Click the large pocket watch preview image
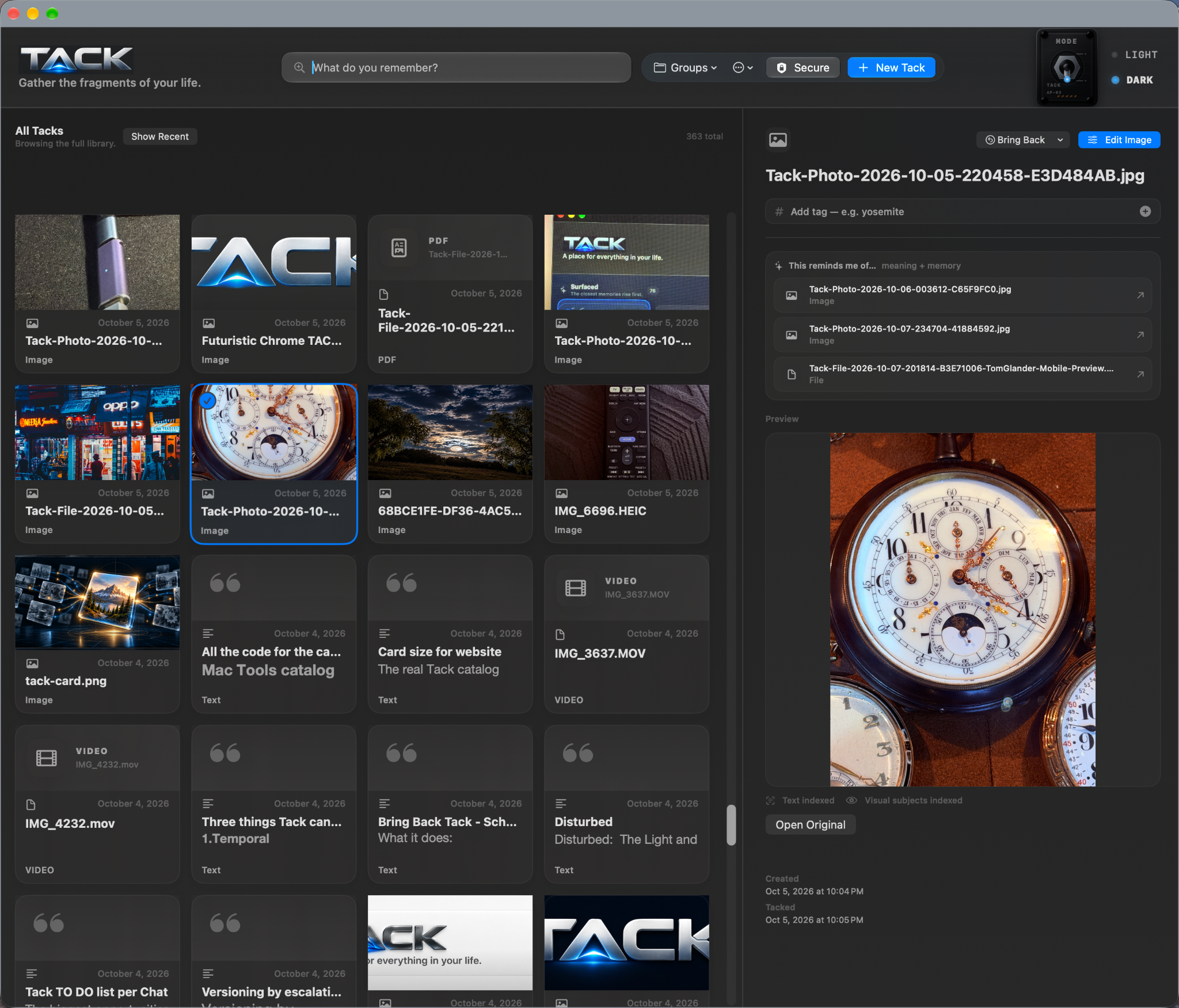This screenshot has width=1179, height=1008. click(x=962, y=610)
